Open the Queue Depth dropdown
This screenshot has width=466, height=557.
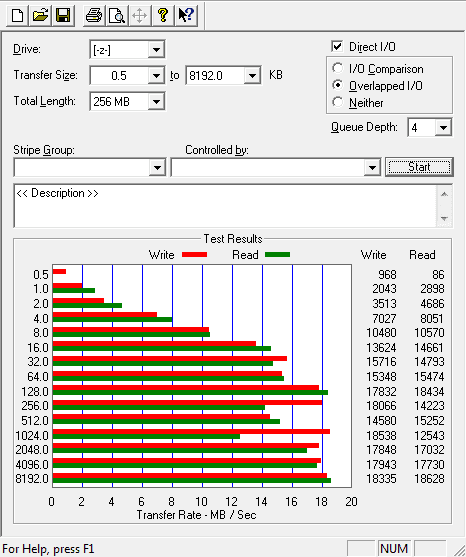(443, 128)
